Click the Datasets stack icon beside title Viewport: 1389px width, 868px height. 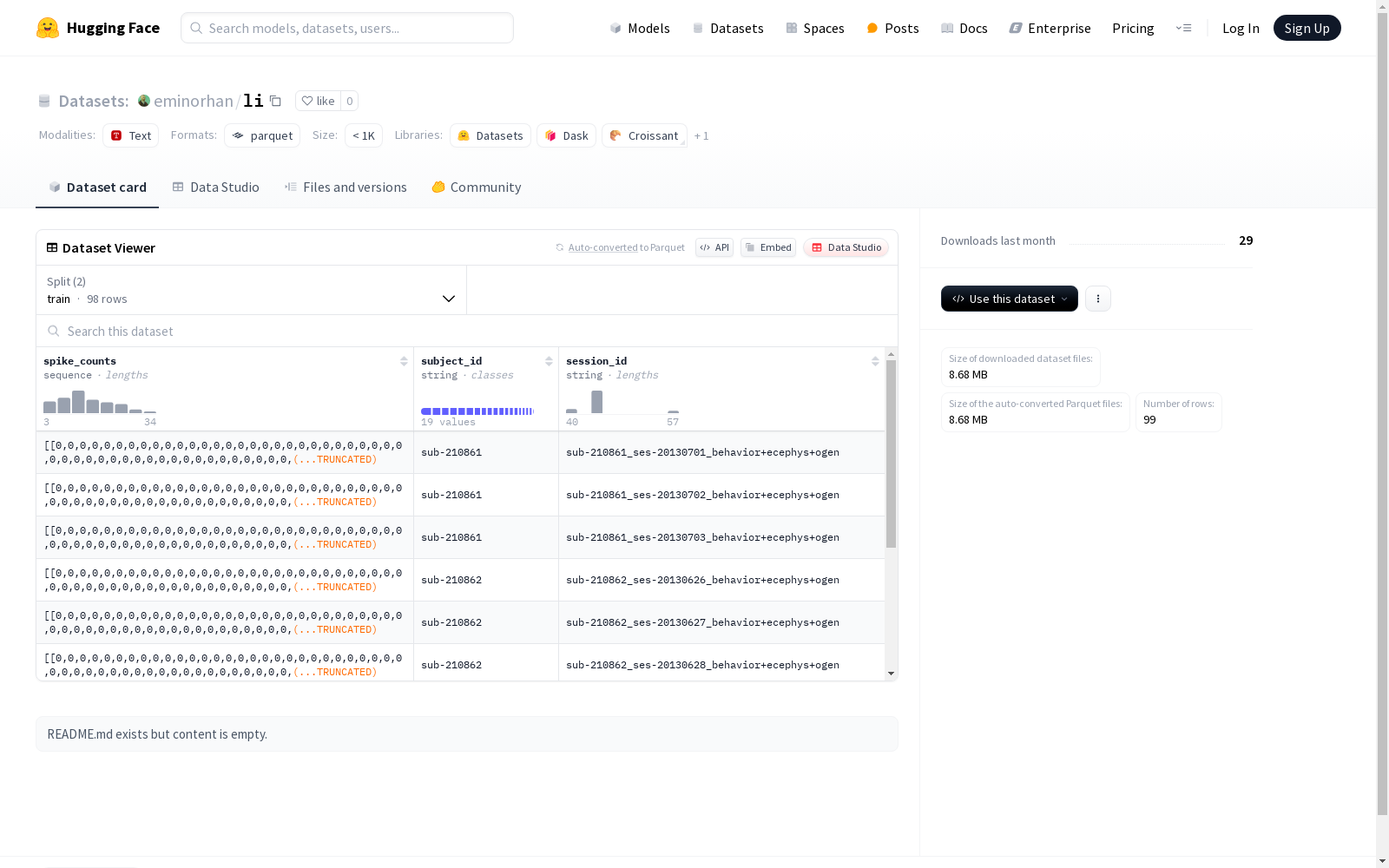[x=44, y=101]
